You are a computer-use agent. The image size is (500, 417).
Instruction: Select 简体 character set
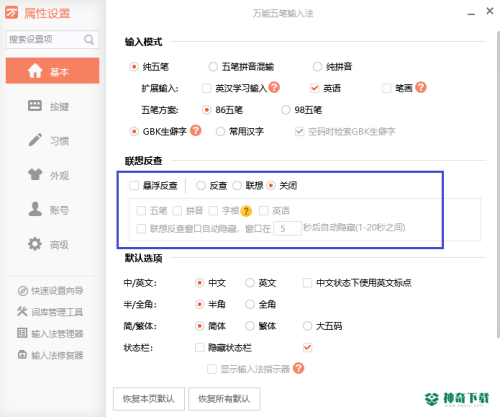[199, 326]
